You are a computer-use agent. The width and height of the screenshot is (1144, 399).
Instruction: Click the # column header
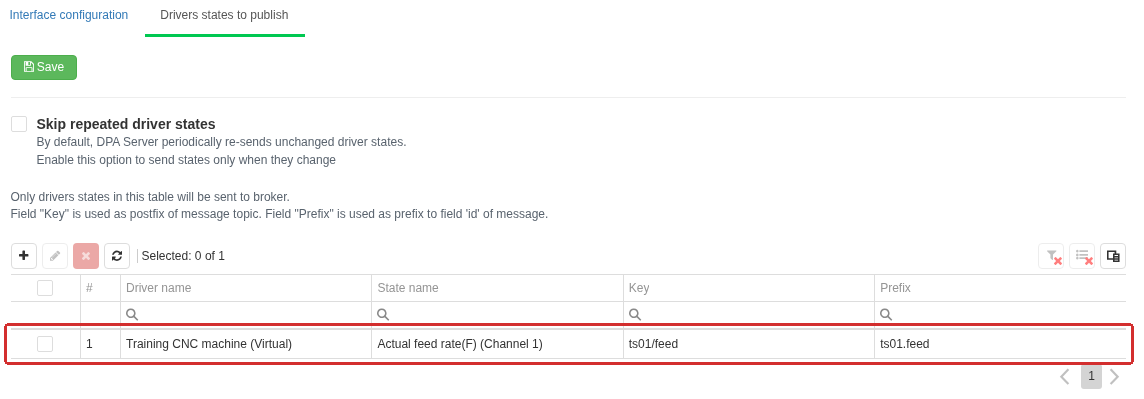coord(101,288)
